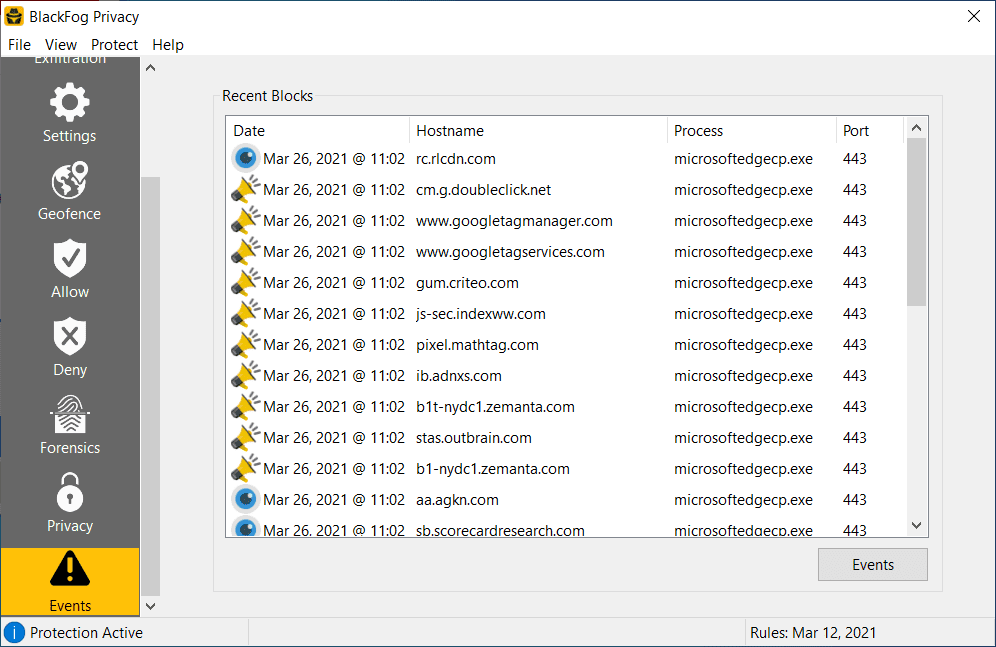Screen dimensions: 996x647
Task: Open the File menu
Action: click(19, 45)
